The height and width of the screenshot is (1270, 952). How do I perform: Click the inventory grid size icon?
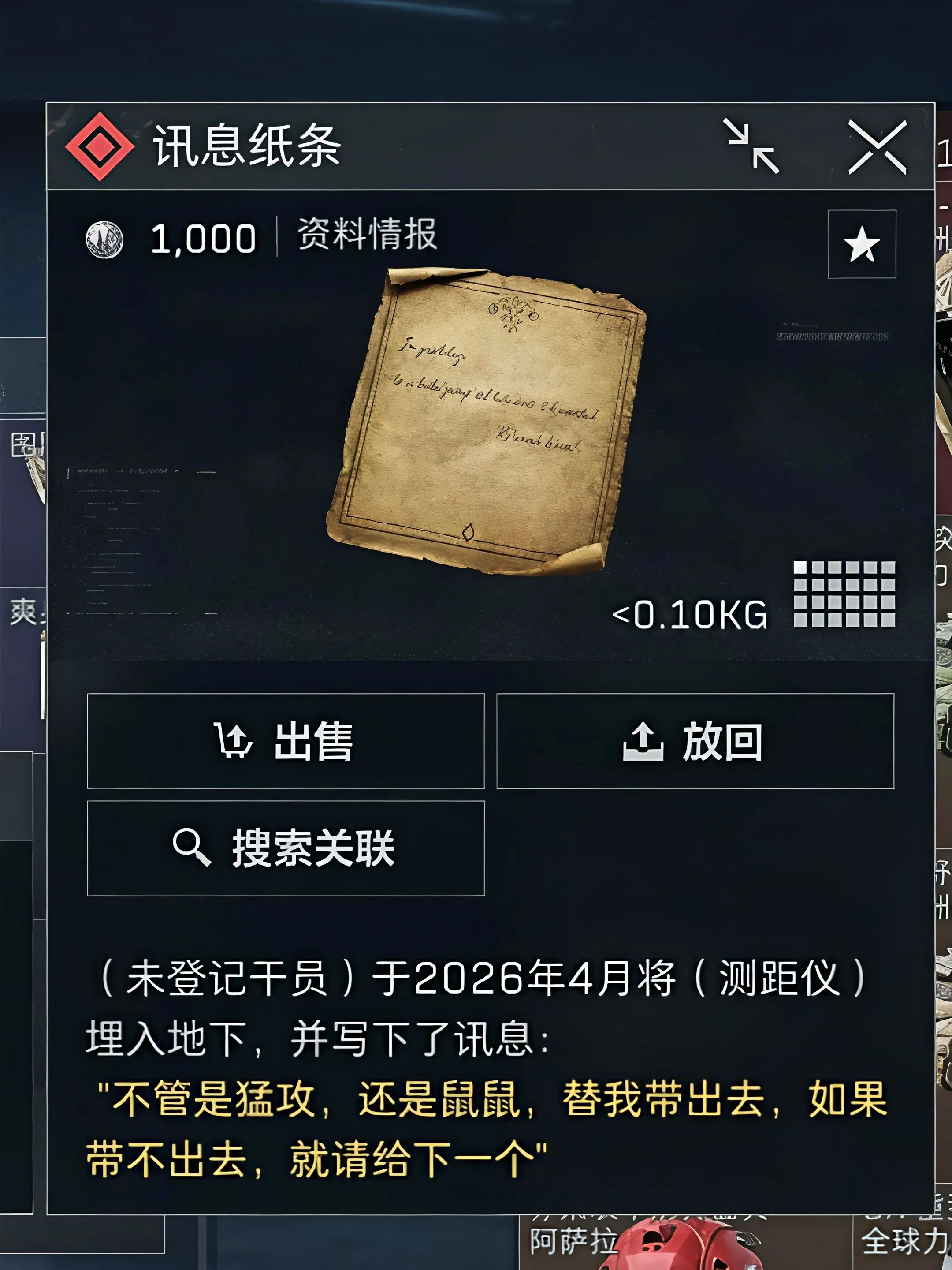coord(844,594)
